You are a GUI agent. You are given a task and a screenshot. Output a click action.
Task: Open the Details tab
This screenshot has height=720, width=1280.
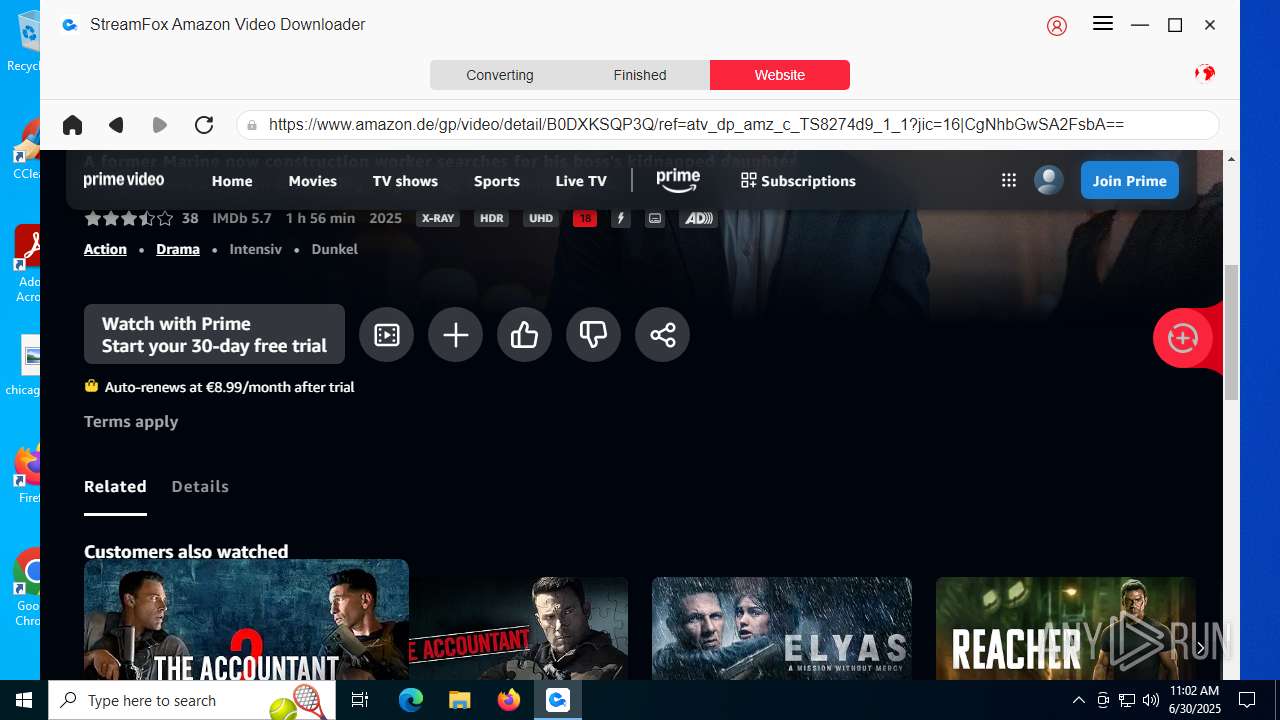pos(200,487)
